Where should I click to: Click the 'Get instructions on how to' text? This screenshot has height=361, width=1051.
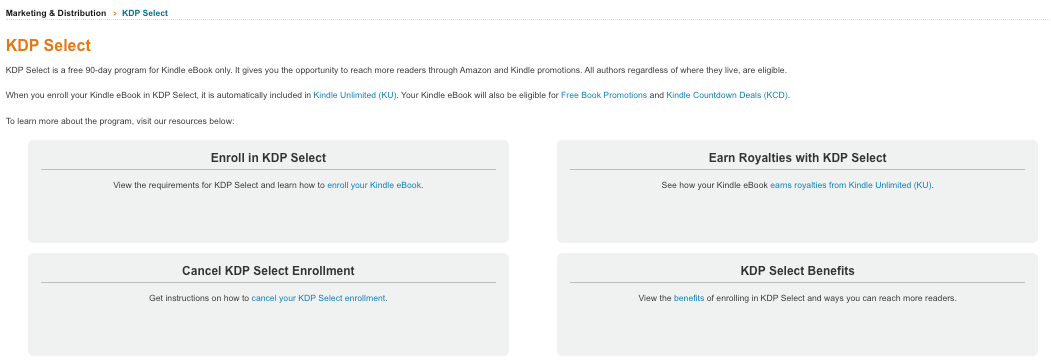(x=199, y=298)
